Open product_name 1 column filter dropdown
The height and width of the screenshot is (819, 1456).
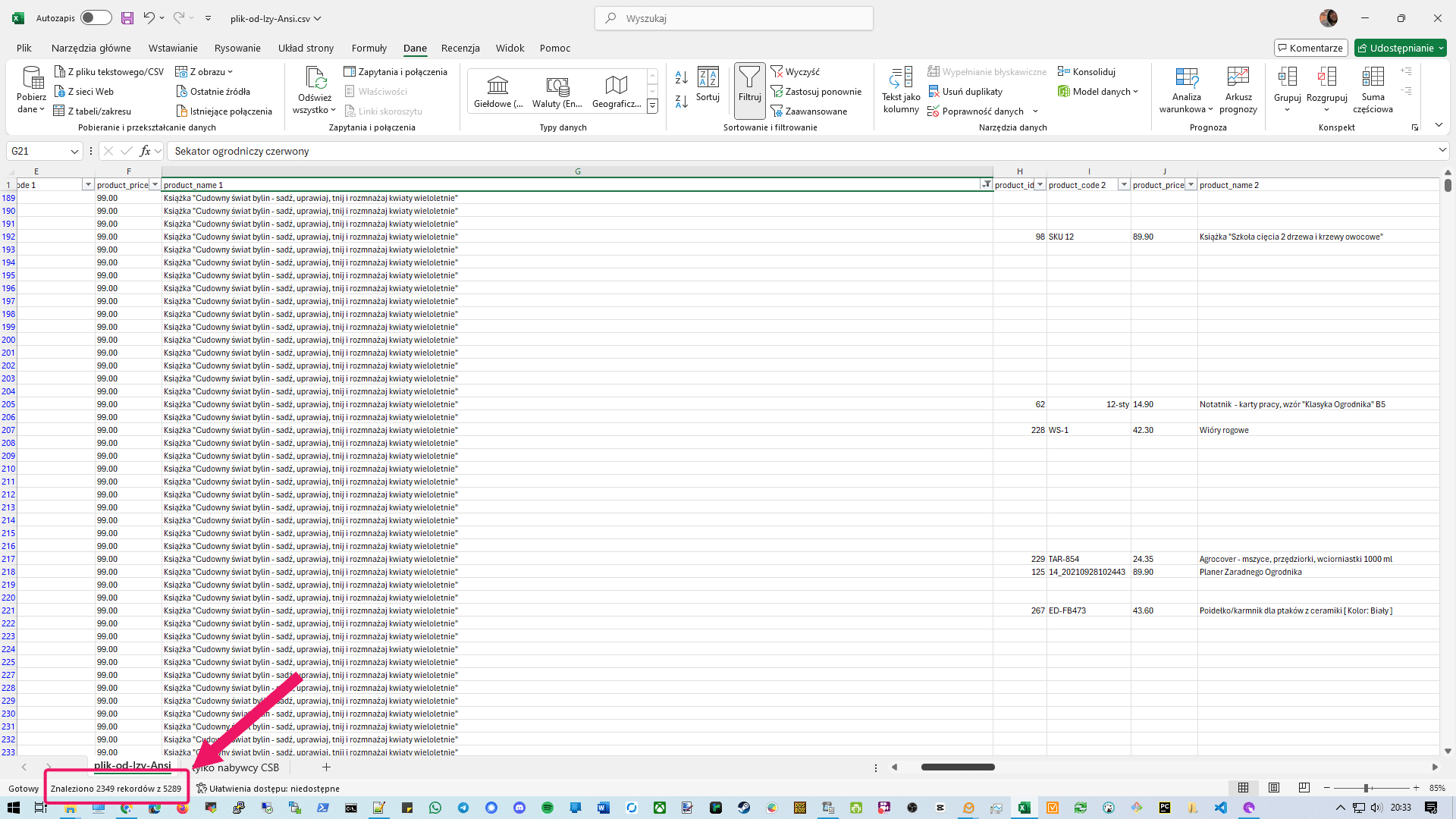(x=986, y=185)
